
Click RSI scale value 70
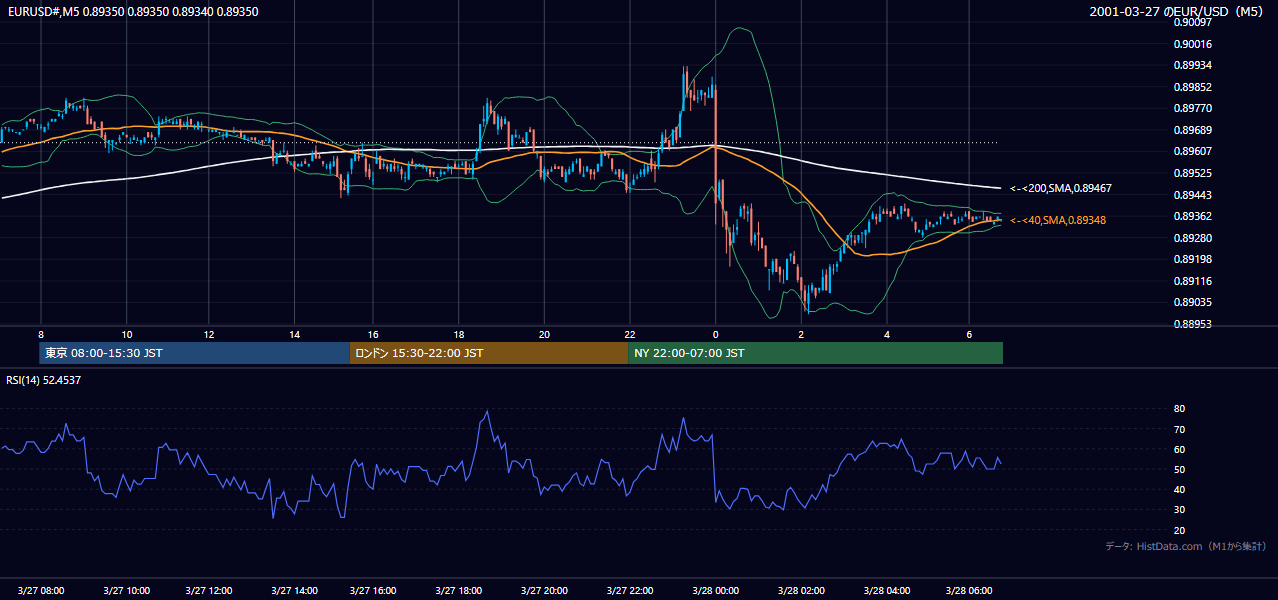[1180, 429]
